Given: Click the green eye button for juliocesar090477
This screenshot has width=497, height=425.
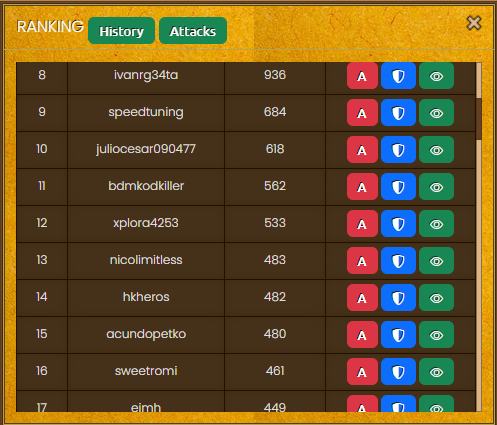Looking at the screenshot, I should (x=436, y=150).
